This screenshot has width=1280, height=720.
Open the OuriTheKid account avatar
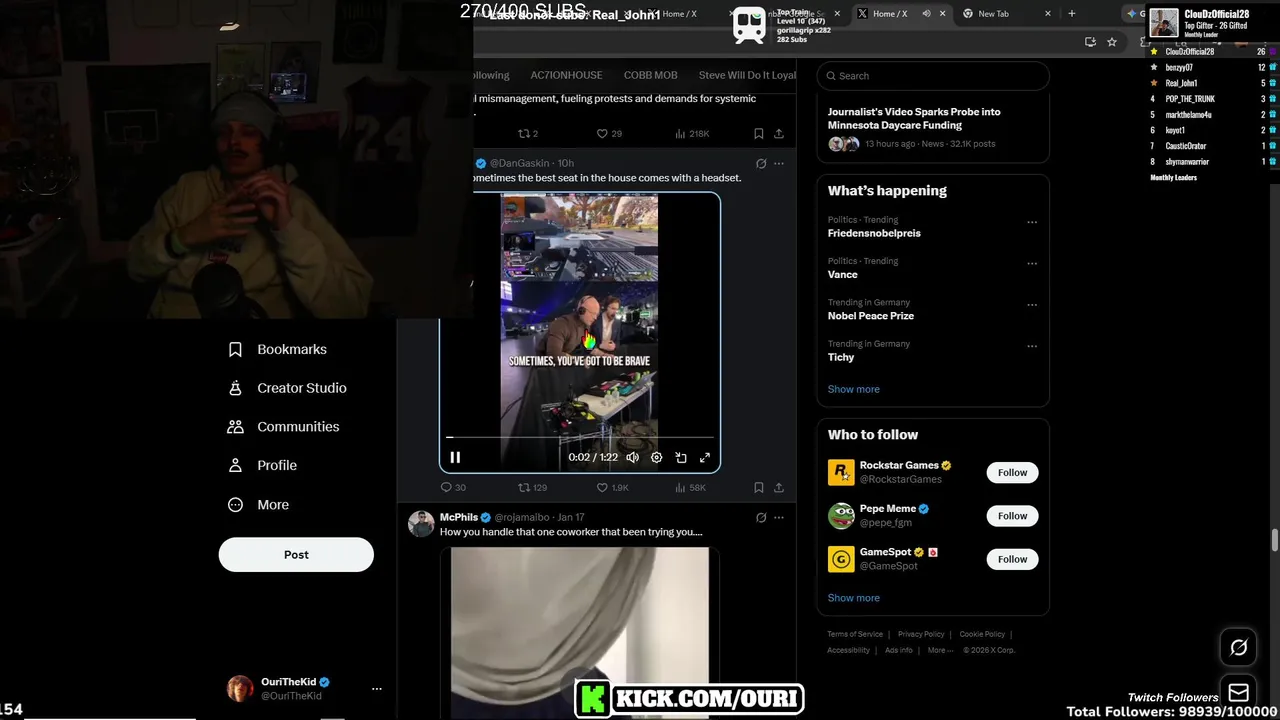(240, 689)
